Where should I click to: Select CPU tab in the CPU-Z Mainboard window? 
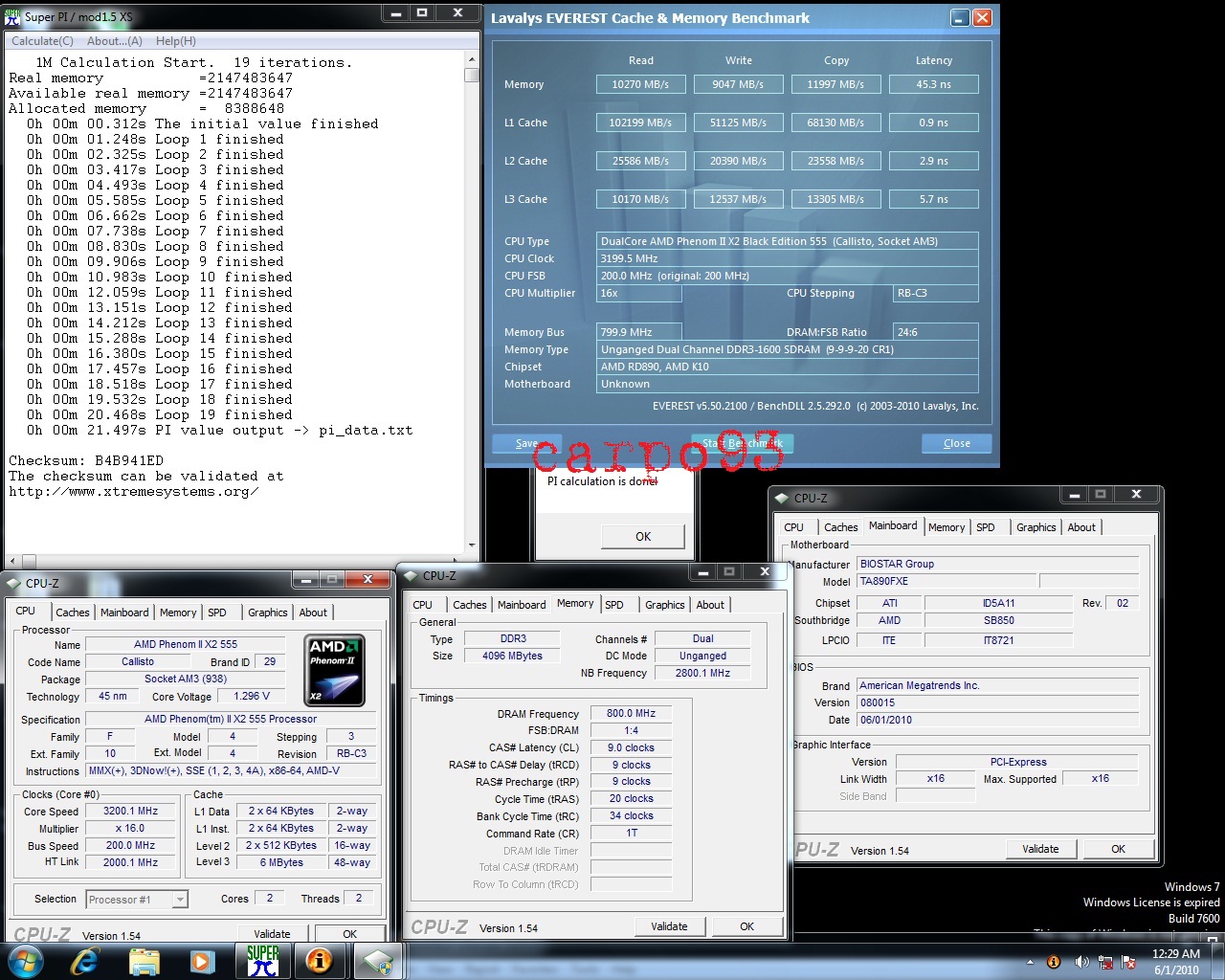794,527
